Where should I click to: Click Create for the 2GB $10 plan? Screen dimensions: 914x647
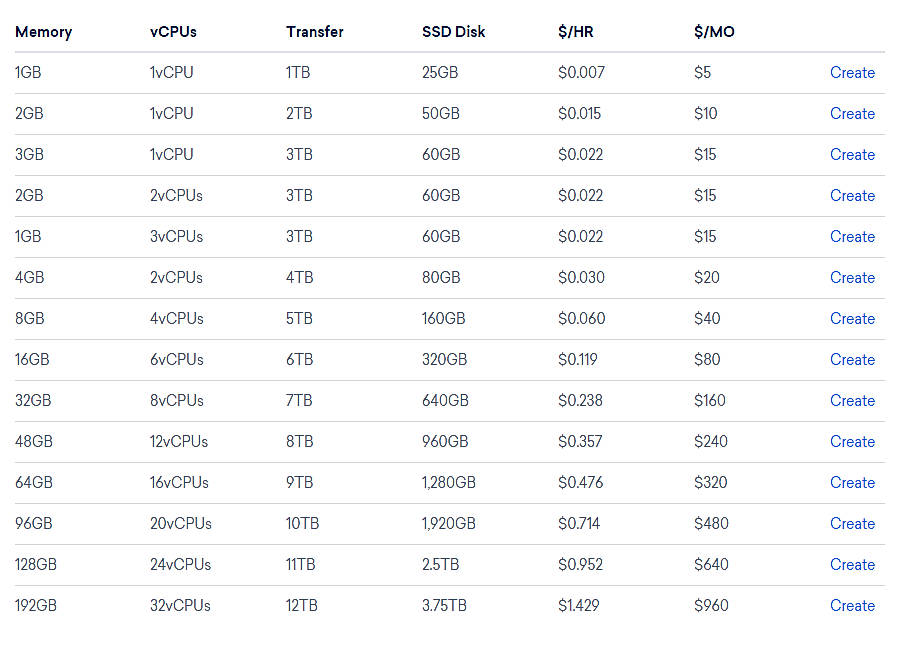click(x=852, y=113)
